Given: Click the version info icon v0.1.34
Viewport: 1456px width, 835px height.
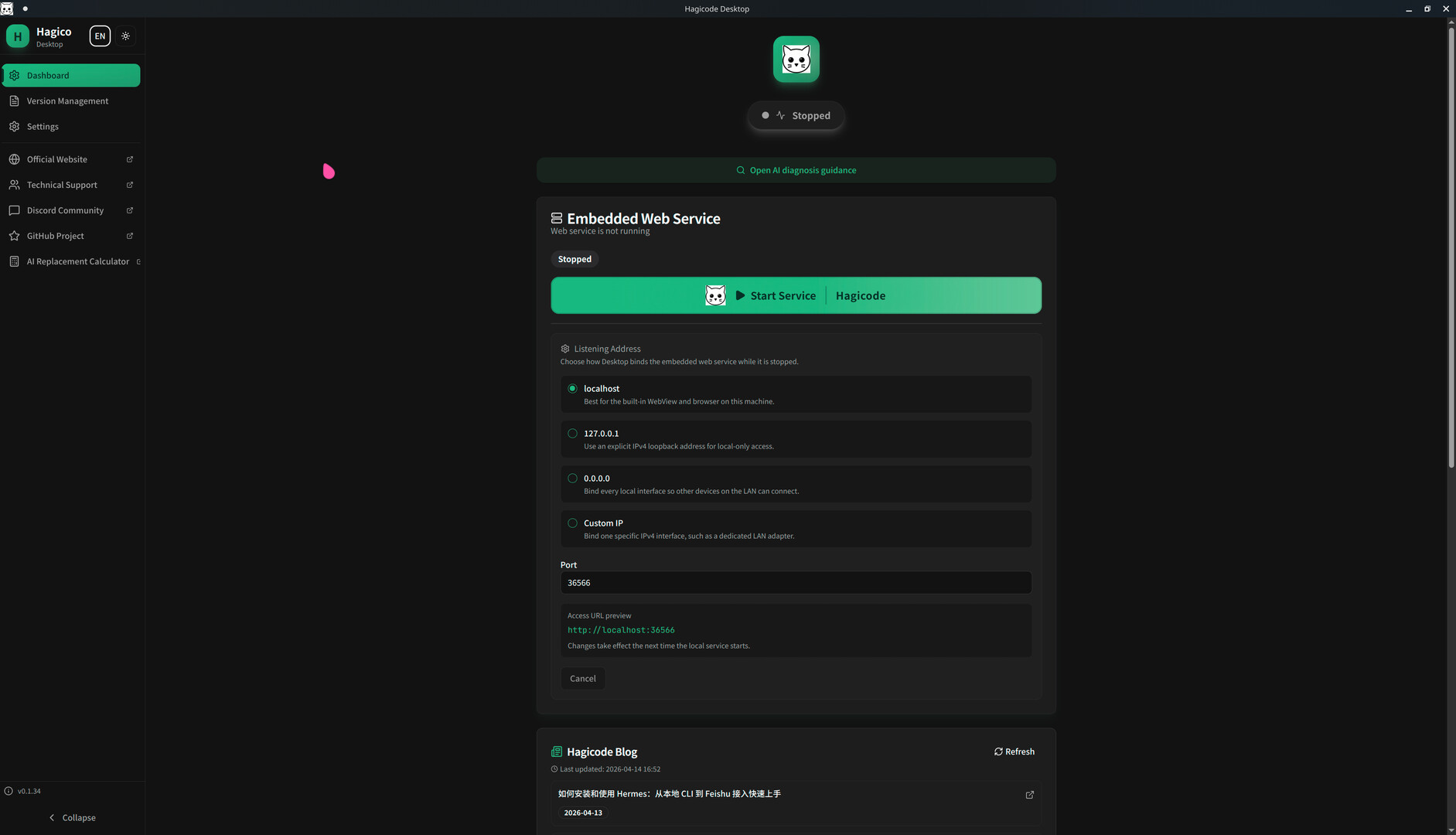Looking at the screenshot, I should [9, 791].
